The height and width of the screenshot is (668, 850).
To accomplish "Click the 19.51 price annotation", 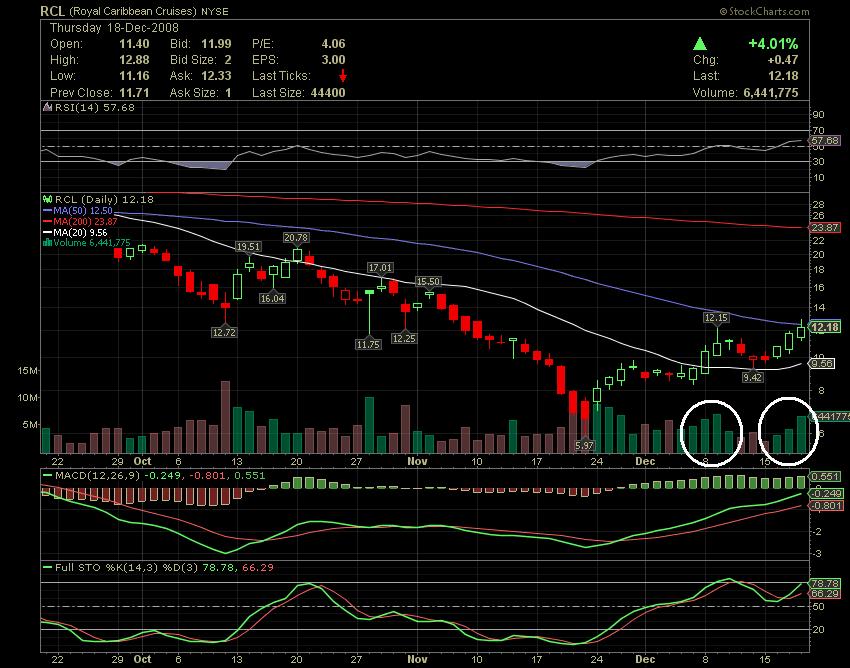I will point(248,247).
